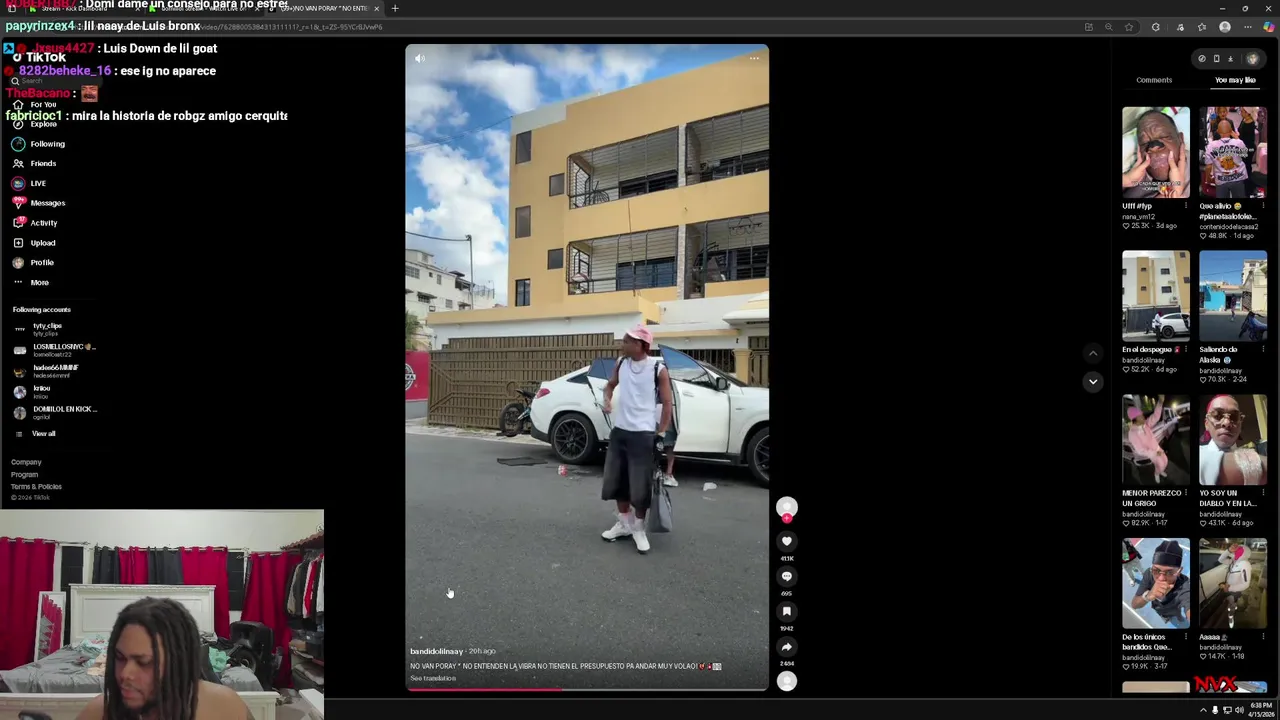
Task: Like the video with the heart icon
Action: coord(787,541)
